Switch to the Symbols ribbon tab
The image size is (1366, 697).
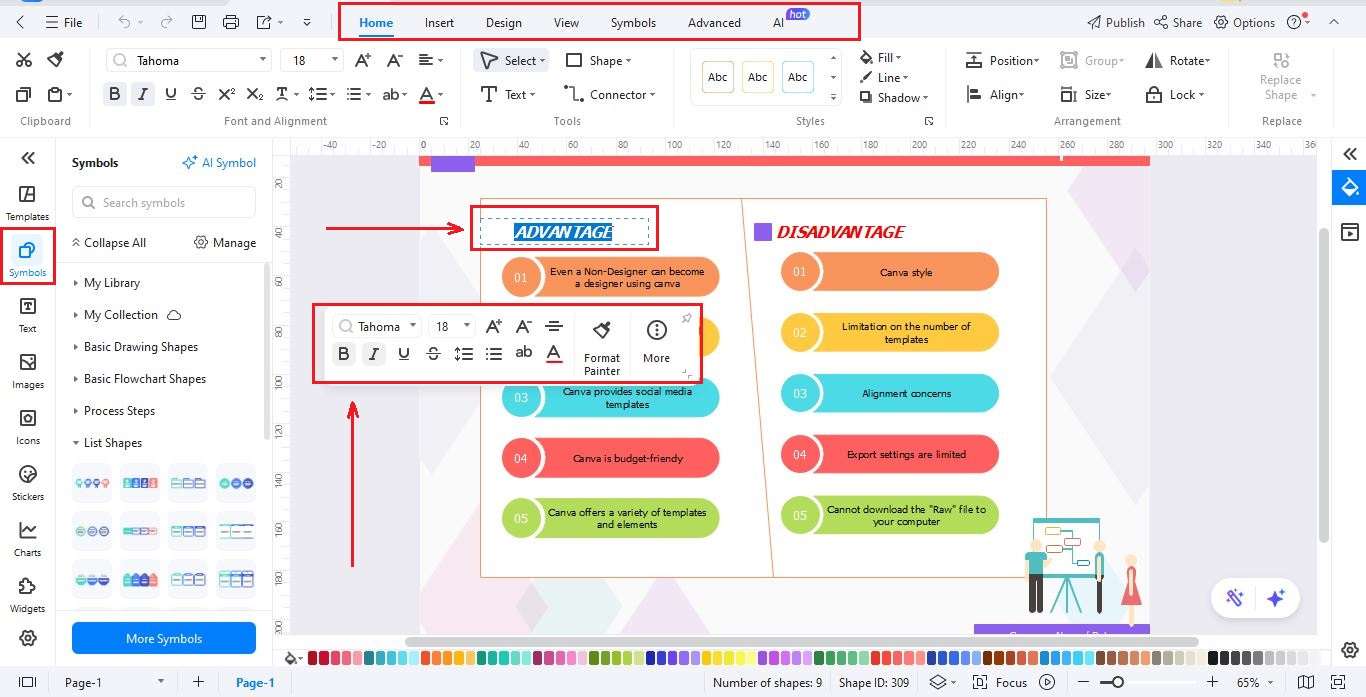633,22
